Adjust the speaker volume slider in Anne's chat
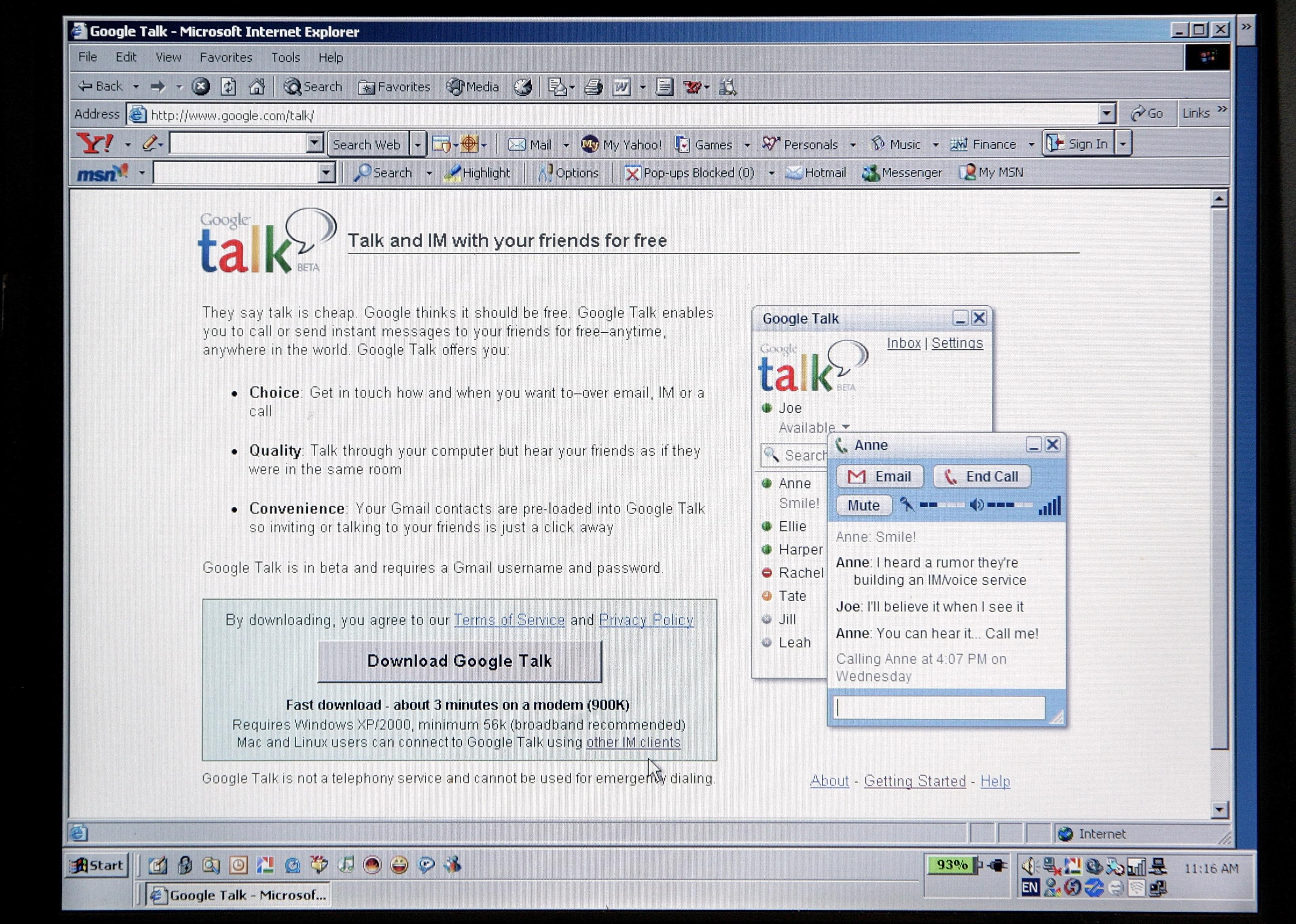This screenshot has height=924, width=1296. (1010, 505)
